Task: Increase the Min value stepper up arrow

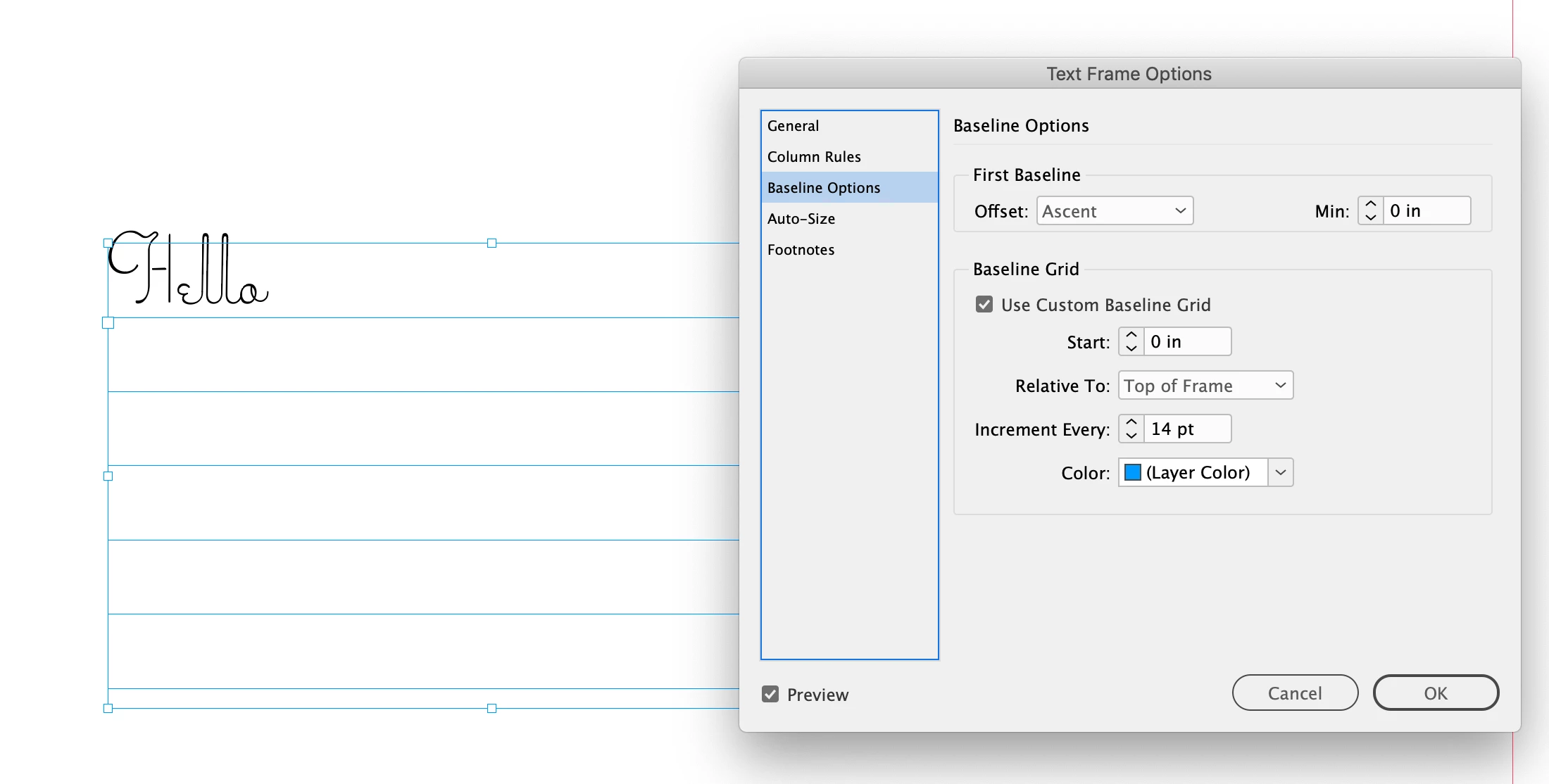Action: [x=1370, y=204]
